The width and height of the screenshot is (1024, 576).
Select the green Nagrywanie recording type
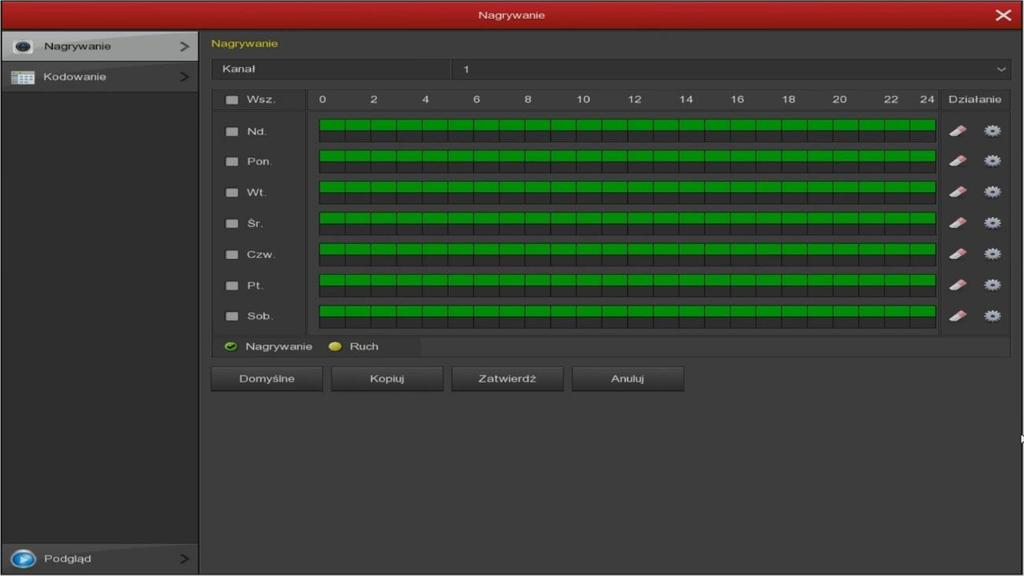click(231, 346)
